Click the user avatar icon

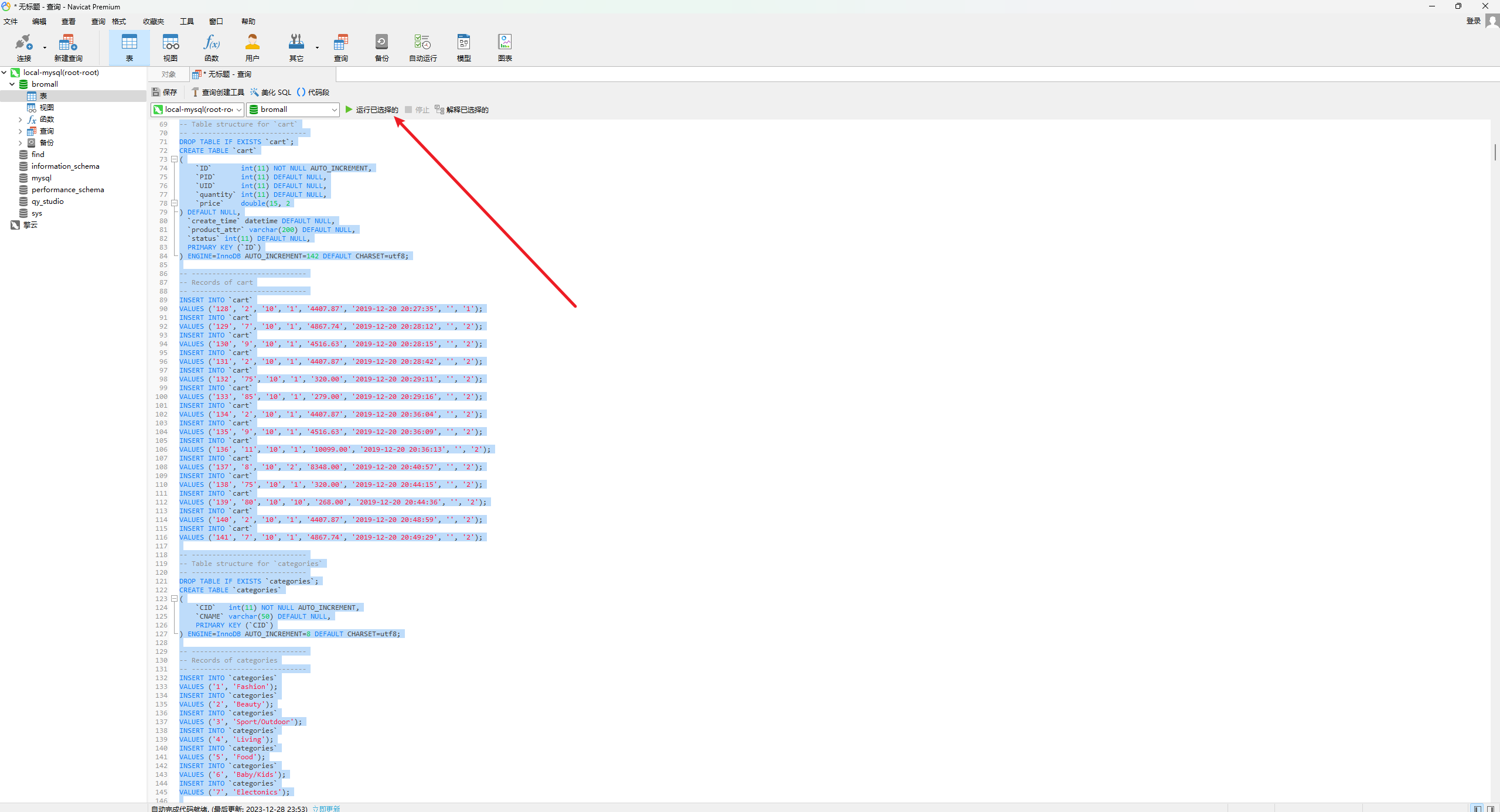[x=1492, y=21]
